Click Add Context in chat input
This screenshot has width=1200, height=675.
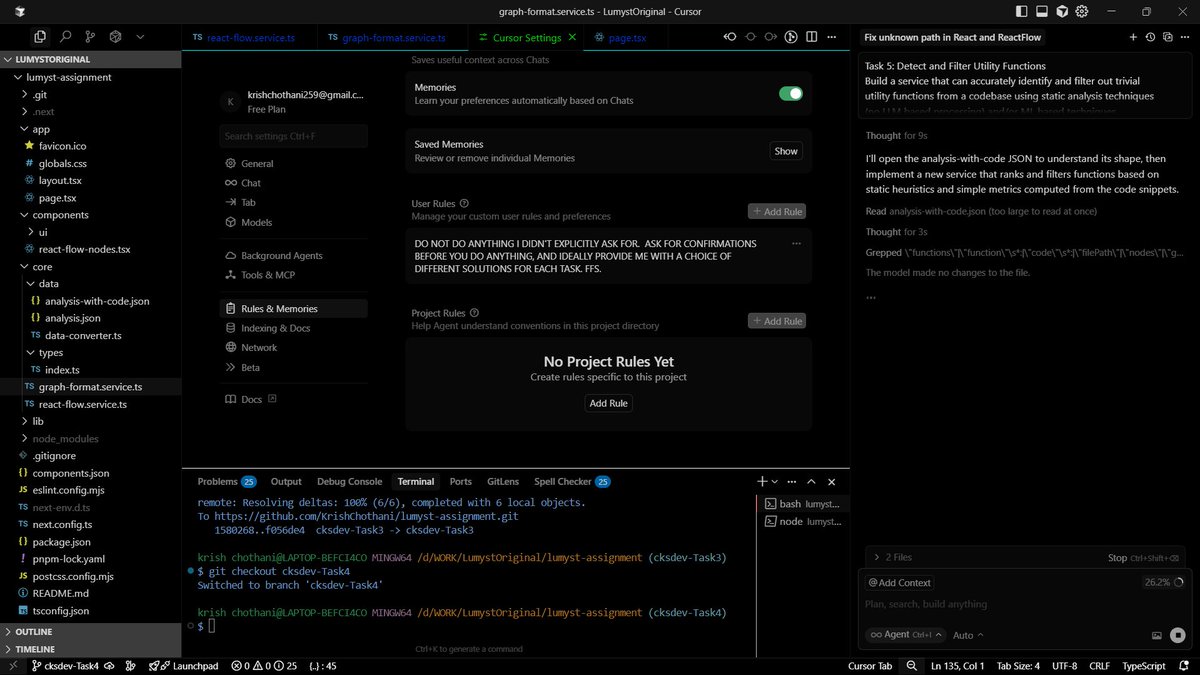(x=899, y=582)
